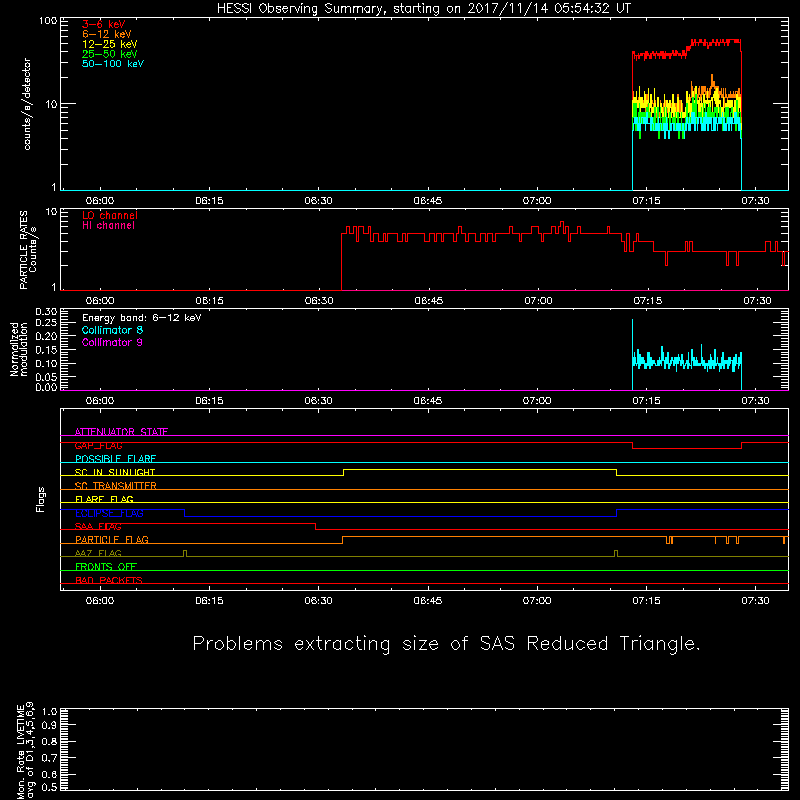This screenshot has width=800, height=800.
Task: Click the 'Energy band: 6-12 keV' label
Action: pyautogui.click(x=142, y=318)
